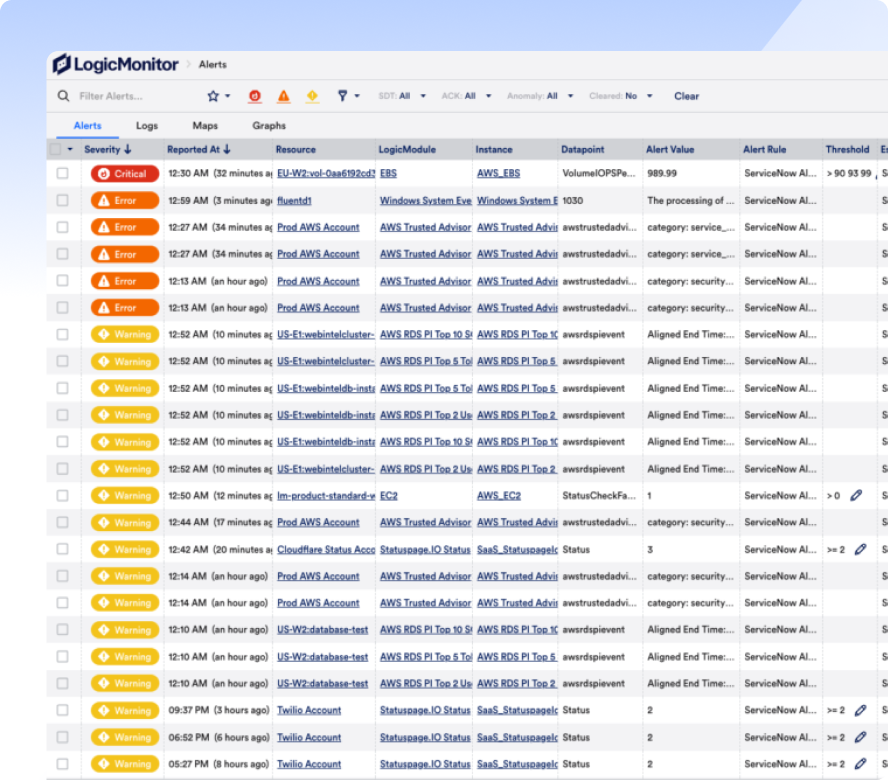Image resolution: width=888 pixels, height=780 pixels.
Task: Check the 05:27 PM Twilio alert row
Action: pos(63,764)
